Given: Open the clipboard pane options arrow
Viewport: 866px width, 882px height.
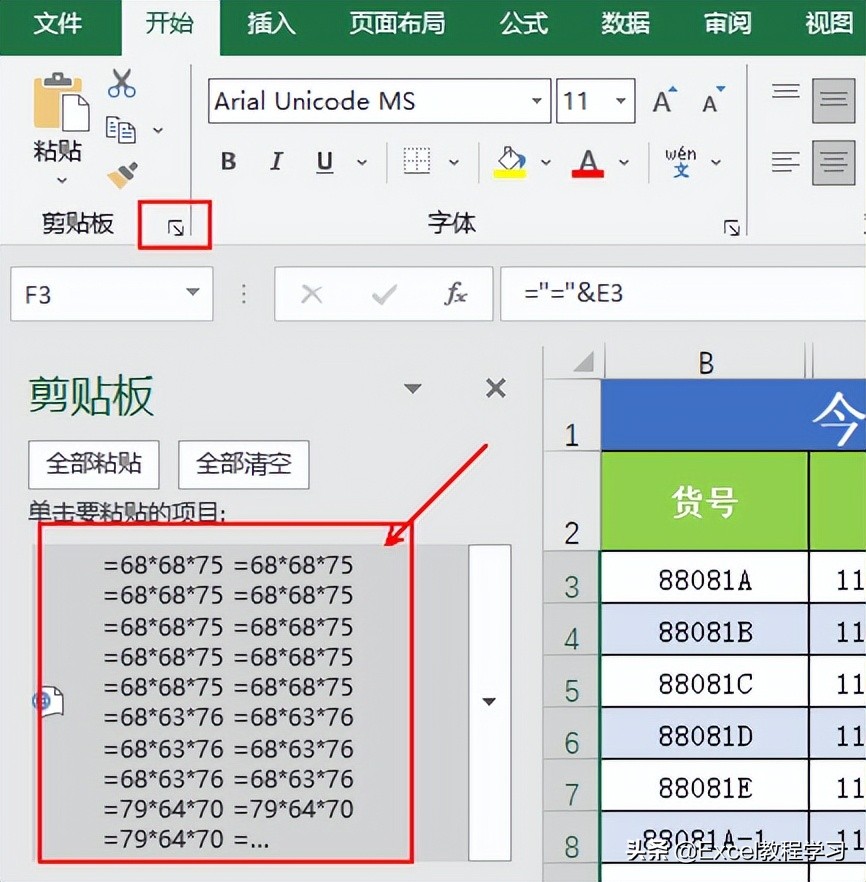Looking at the screenshot, I should (413, 388).
